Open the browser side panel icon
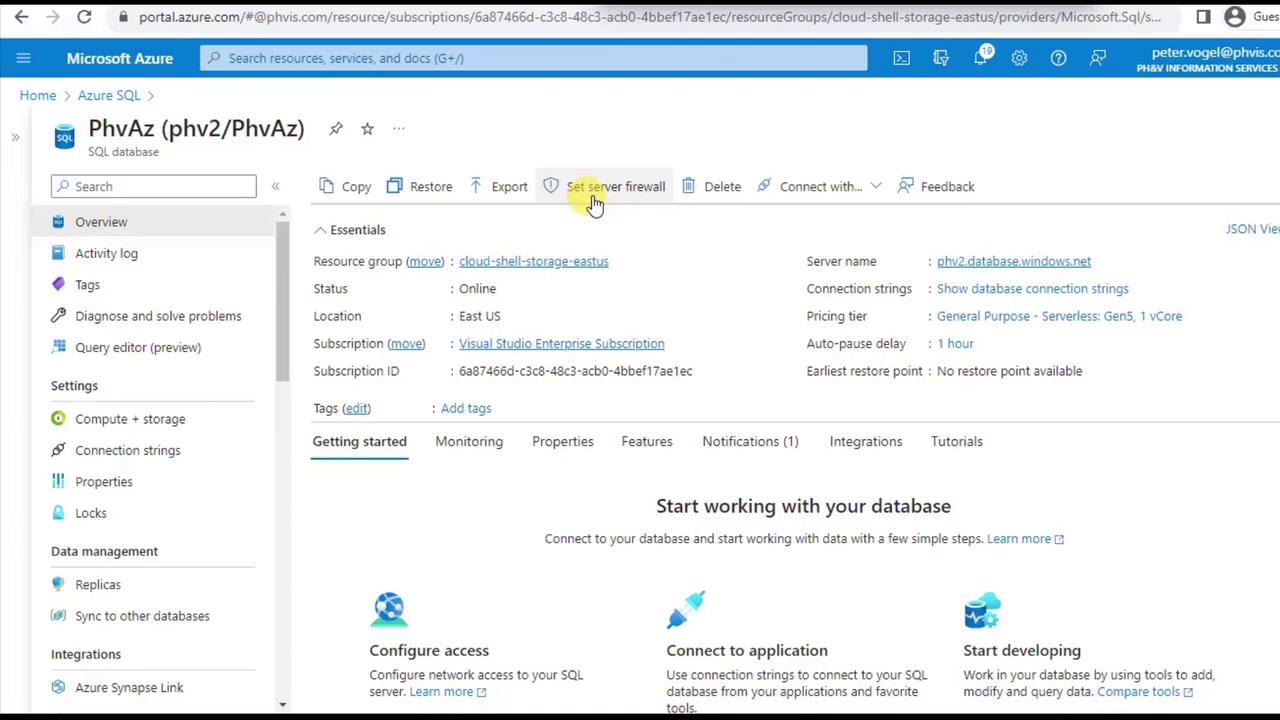 coord(1203,17)
